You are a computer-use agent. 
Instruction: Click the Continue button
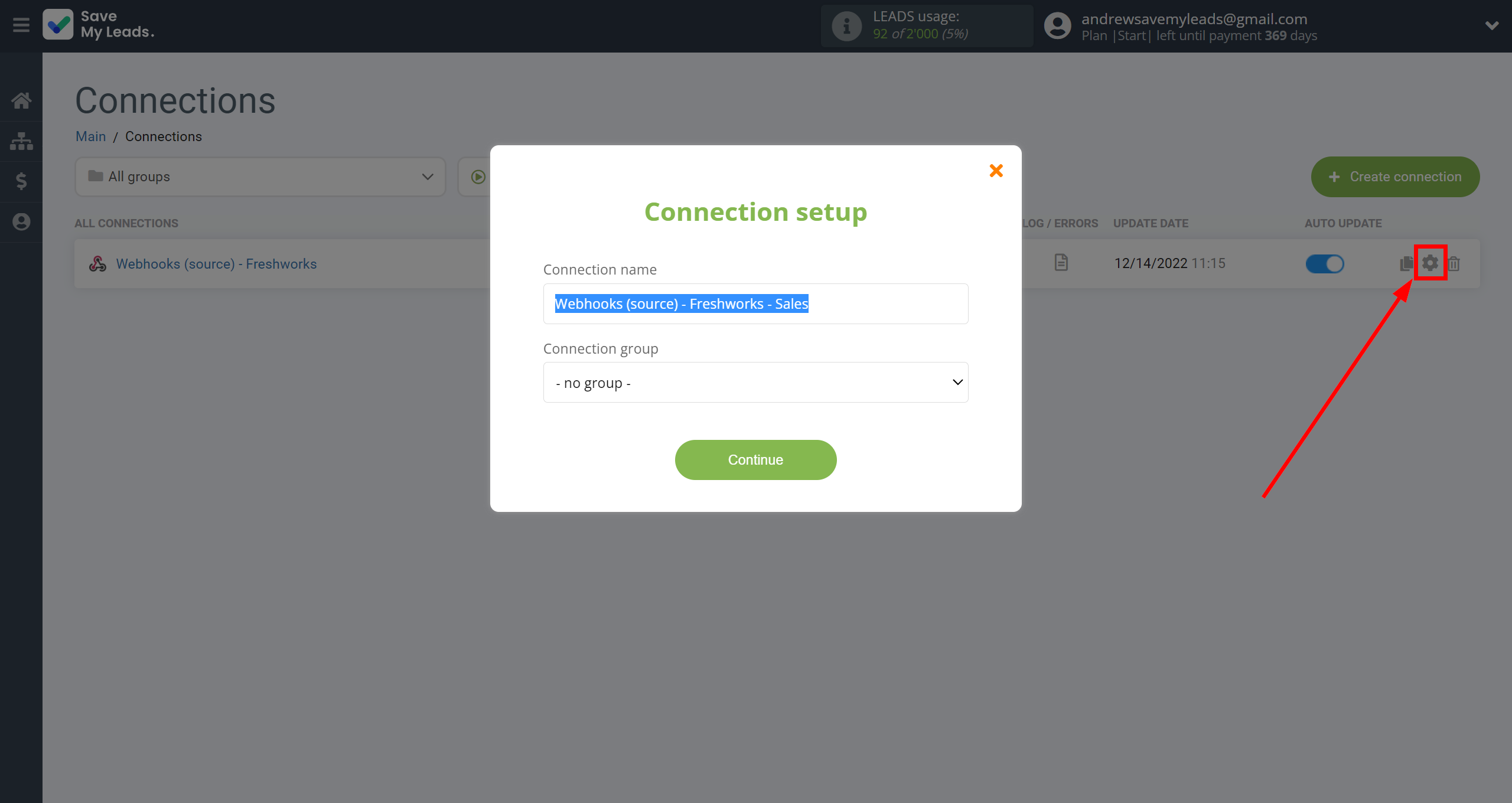[755, 460]
